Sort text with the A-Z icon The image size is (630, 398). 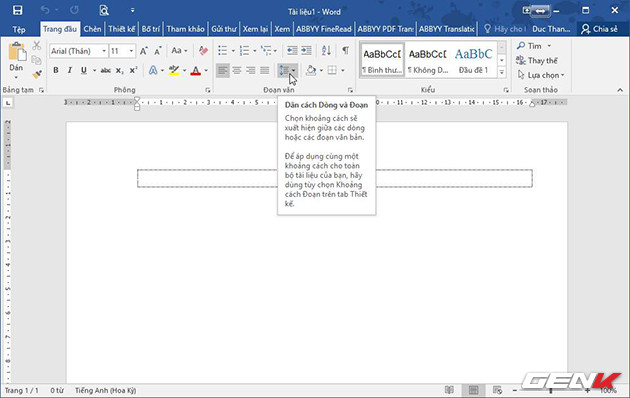pyautogui.click(x=326, y=51)
